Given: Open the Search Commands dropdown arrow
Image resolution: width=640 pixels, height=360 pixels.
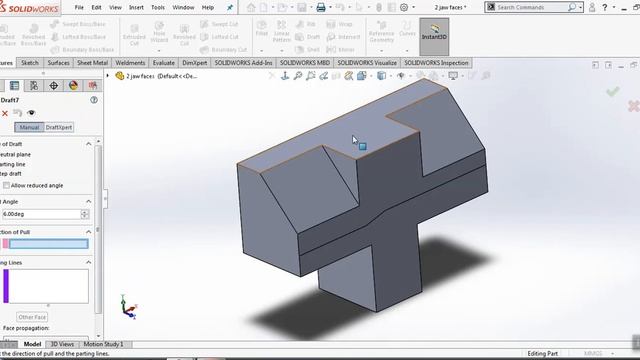Looking at the screenshot, I should click(x=580, y=7).
